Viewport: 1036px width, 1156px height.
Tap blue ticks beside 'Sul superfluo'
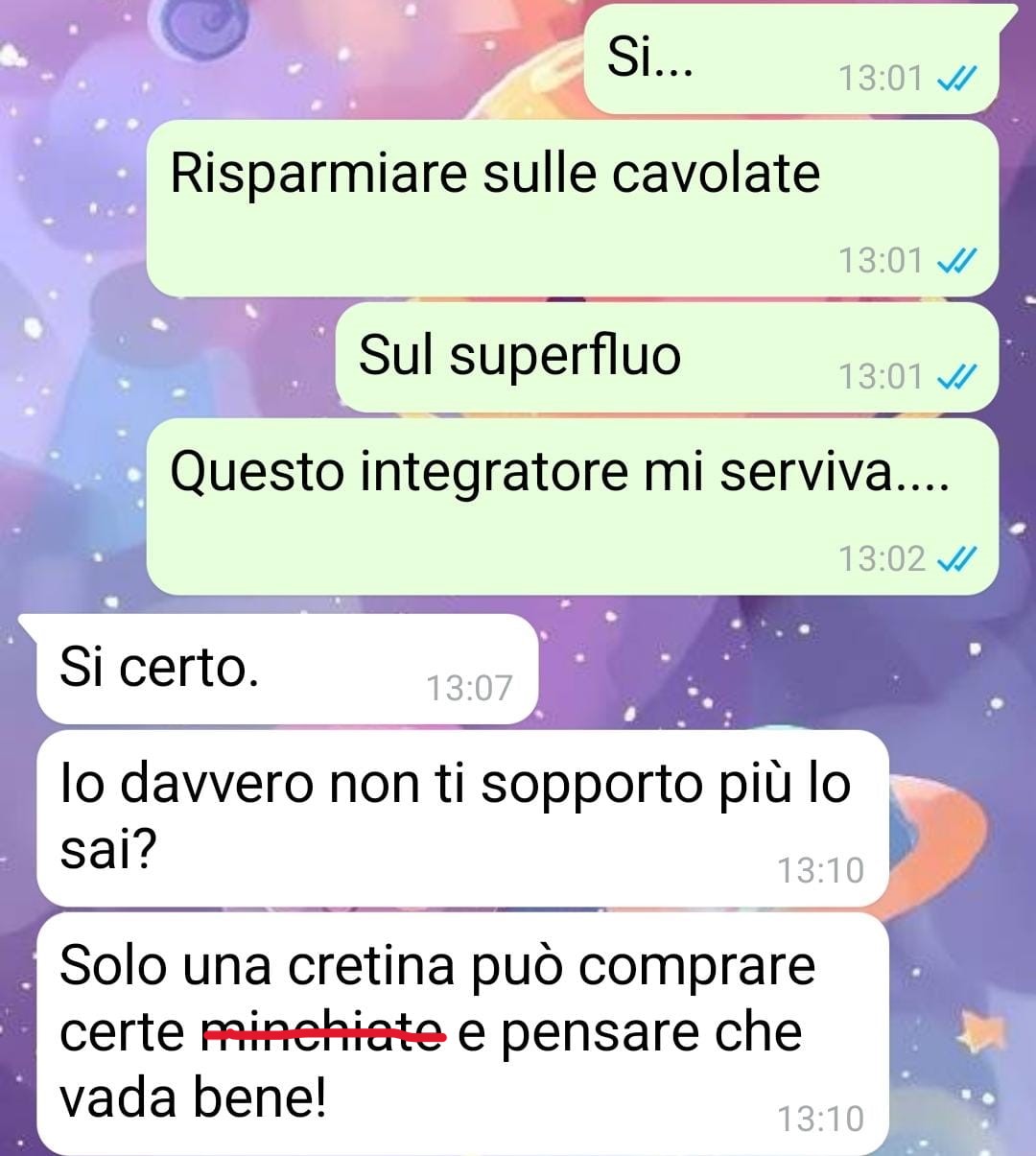tap(956, 376)
